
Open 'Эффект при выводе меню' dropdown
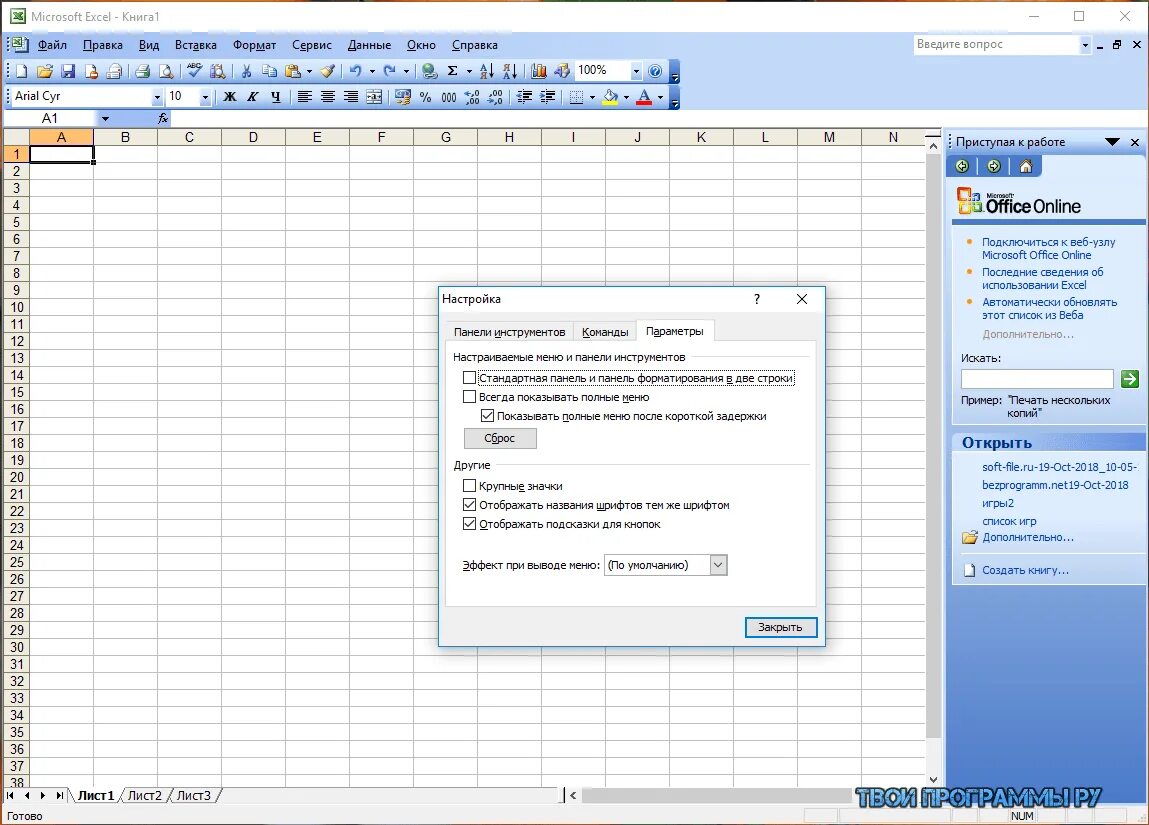click(718, 565)
